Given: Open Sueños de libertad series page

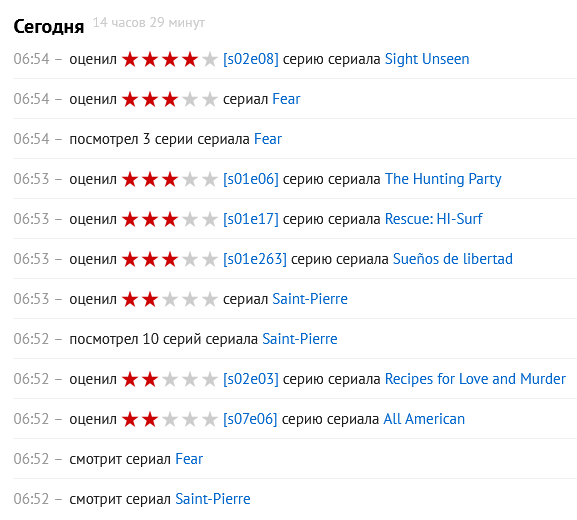Looking at the screenshot, I should pos(453,259).
